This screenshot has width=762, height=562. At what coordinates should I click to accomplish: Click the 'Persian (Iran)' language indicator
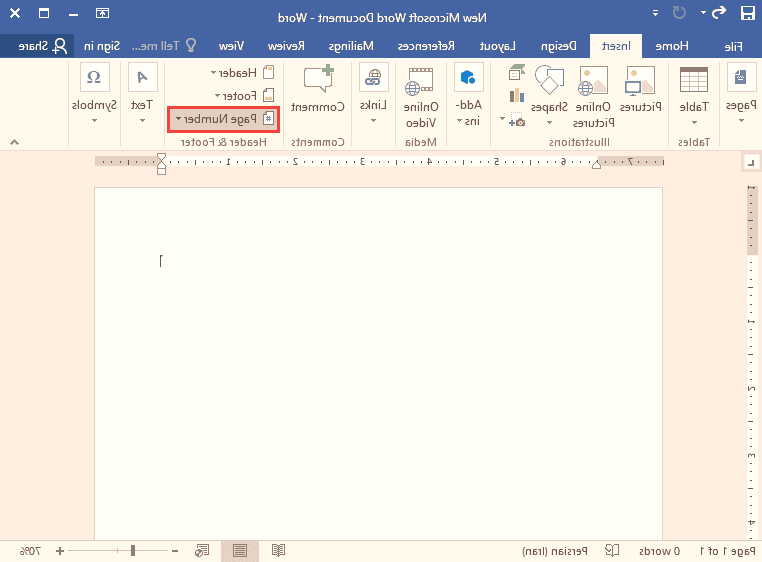click(x=554, y=551)
